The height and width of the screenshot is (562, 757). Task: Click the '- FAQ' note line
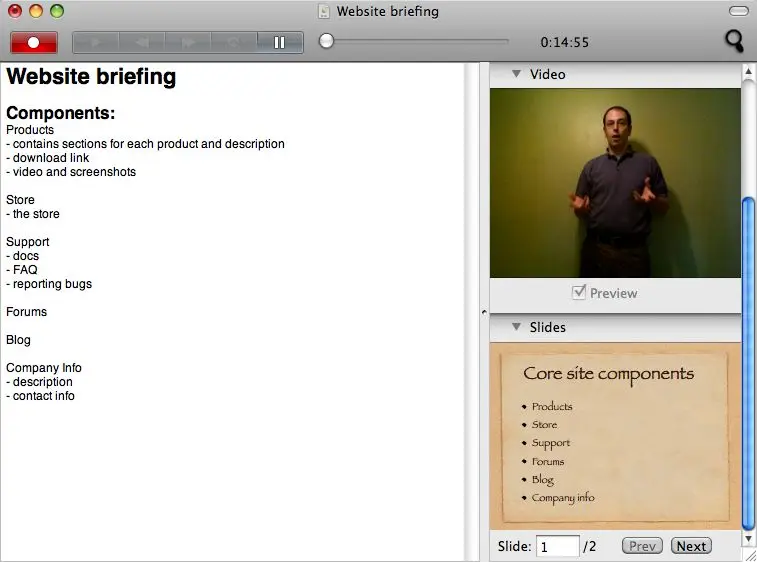tap(22, 270)
